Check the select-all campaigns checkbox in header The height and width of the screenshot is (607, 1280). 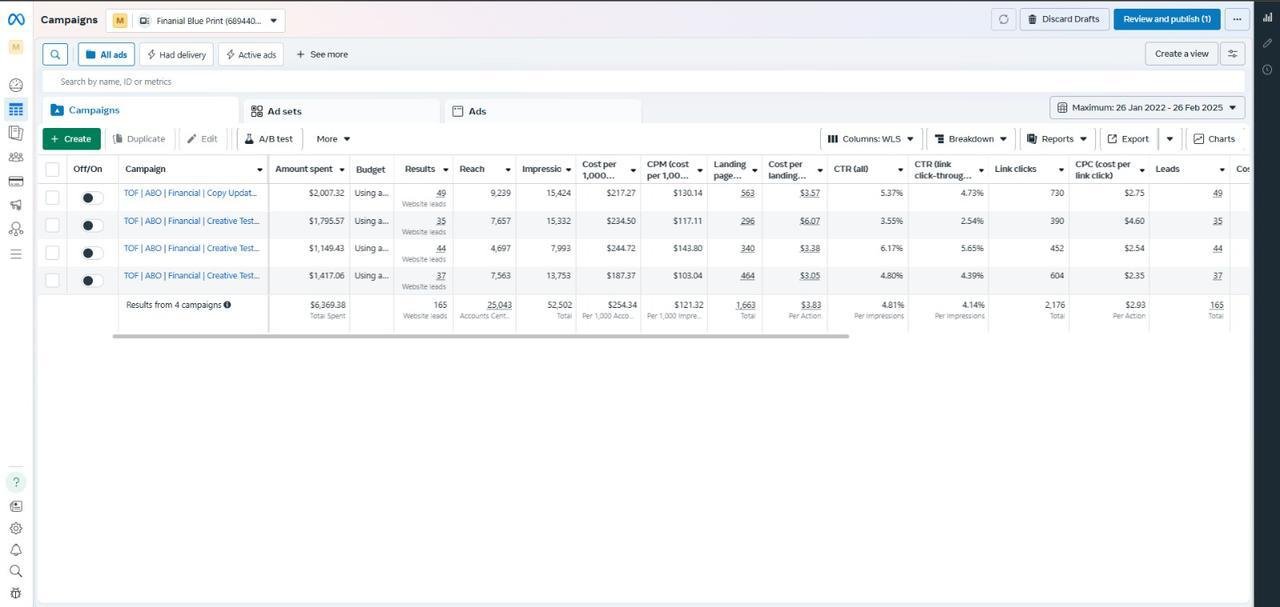click(x=52, y=168)
